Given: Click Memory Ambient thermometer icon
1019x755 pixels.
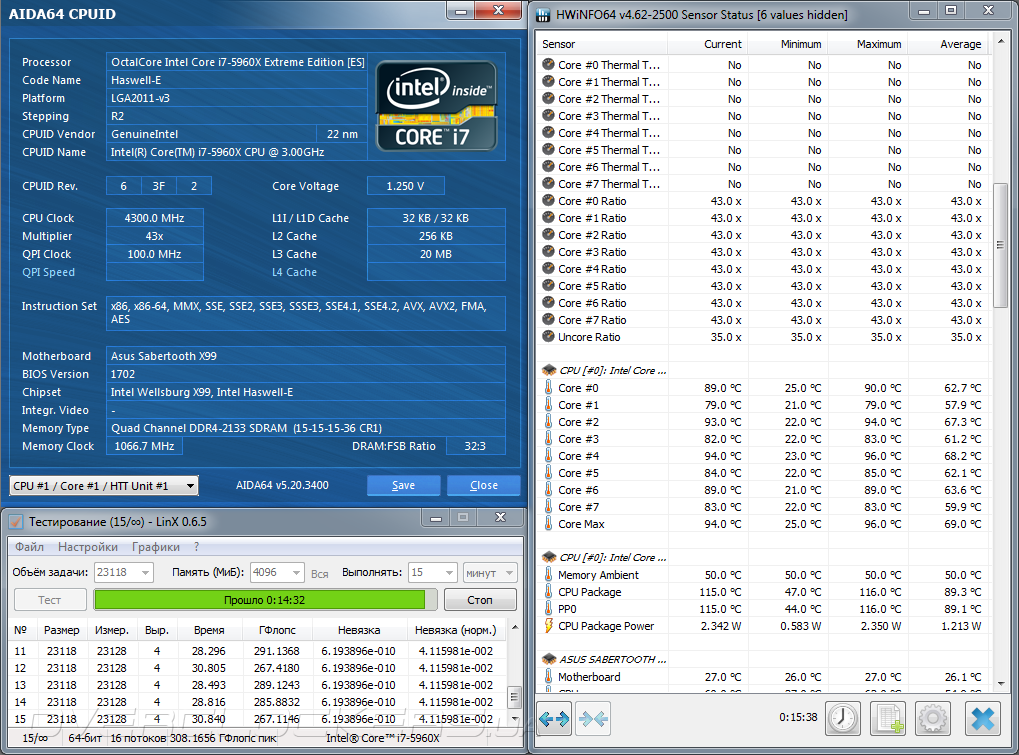Looking at the screenshot, I should click(x=548, y=574).
